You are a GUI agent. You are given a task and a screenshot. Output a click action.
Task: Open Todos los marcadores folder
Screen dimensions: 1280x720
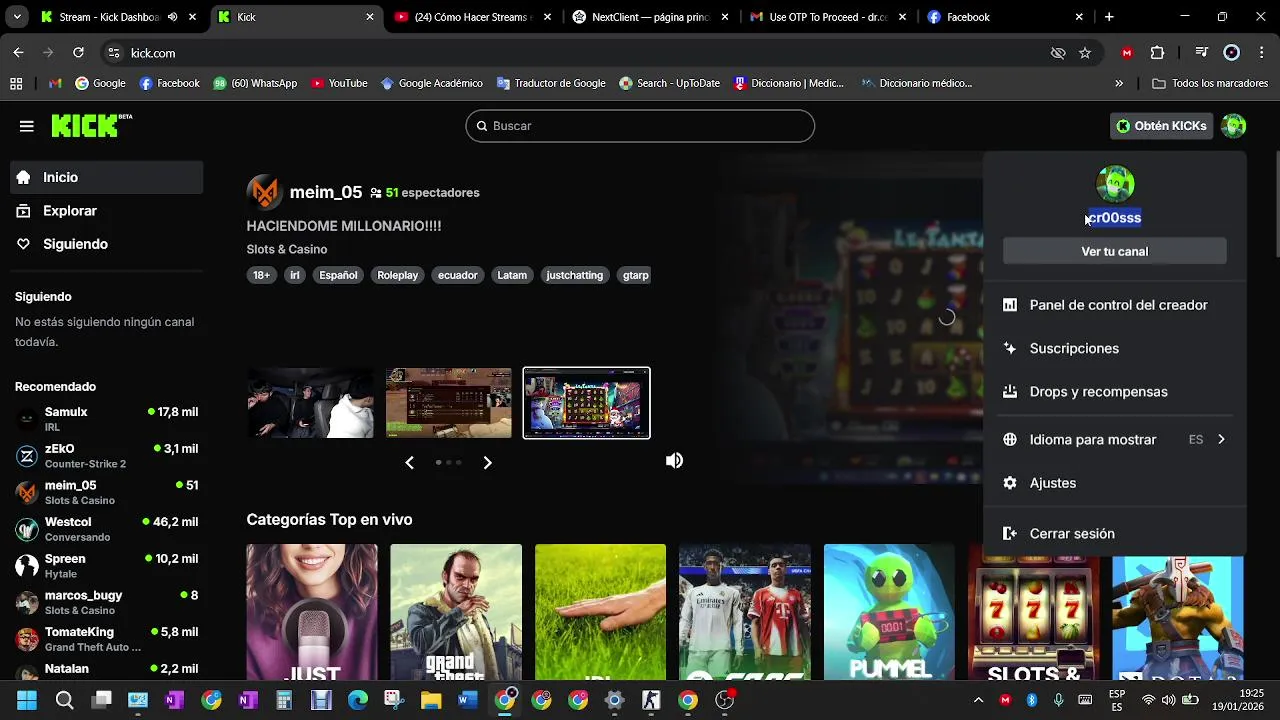[1212, 83]
